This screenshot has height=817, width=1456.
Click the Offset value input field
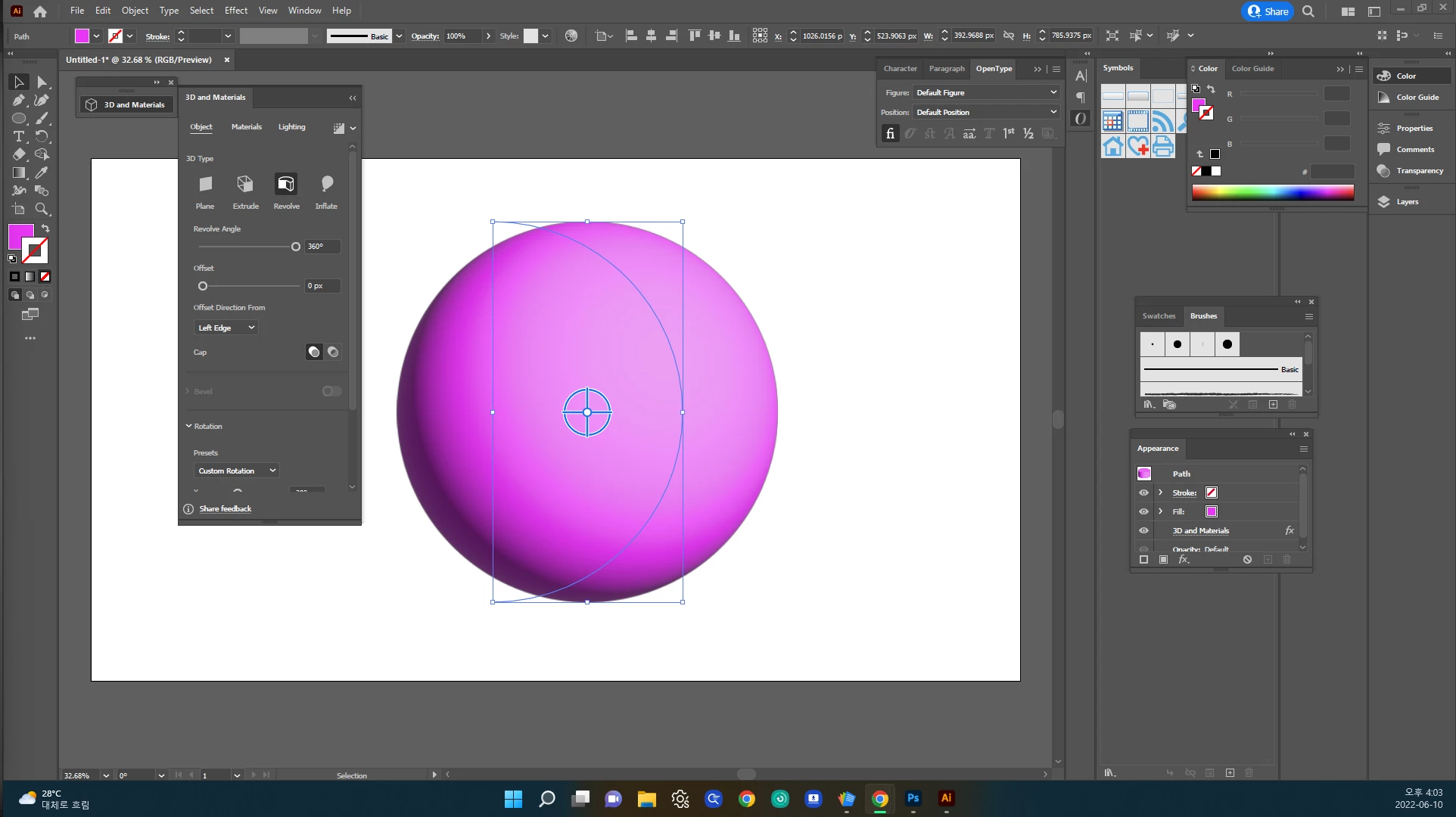tap(322, 286)
